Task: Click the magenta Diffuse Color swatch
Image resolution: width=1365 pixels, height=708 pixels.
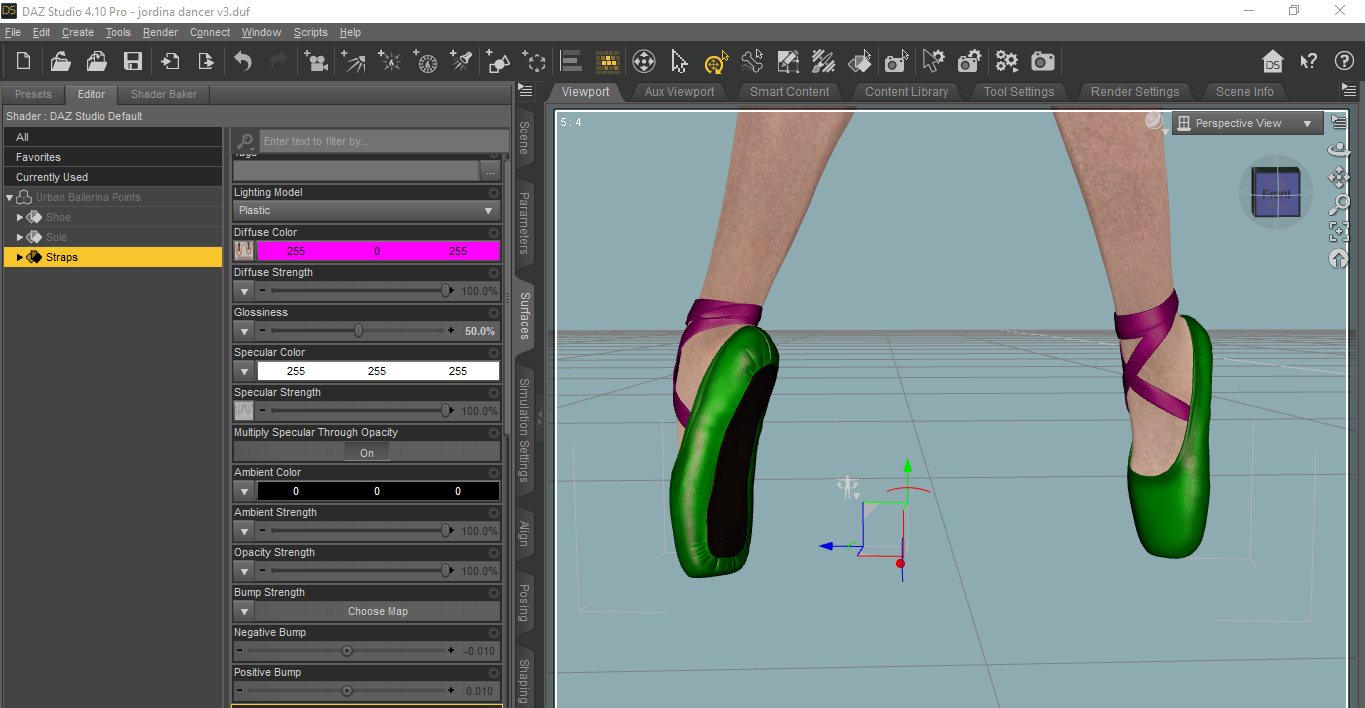Action: pyautogui.click(x=378, y=251)
